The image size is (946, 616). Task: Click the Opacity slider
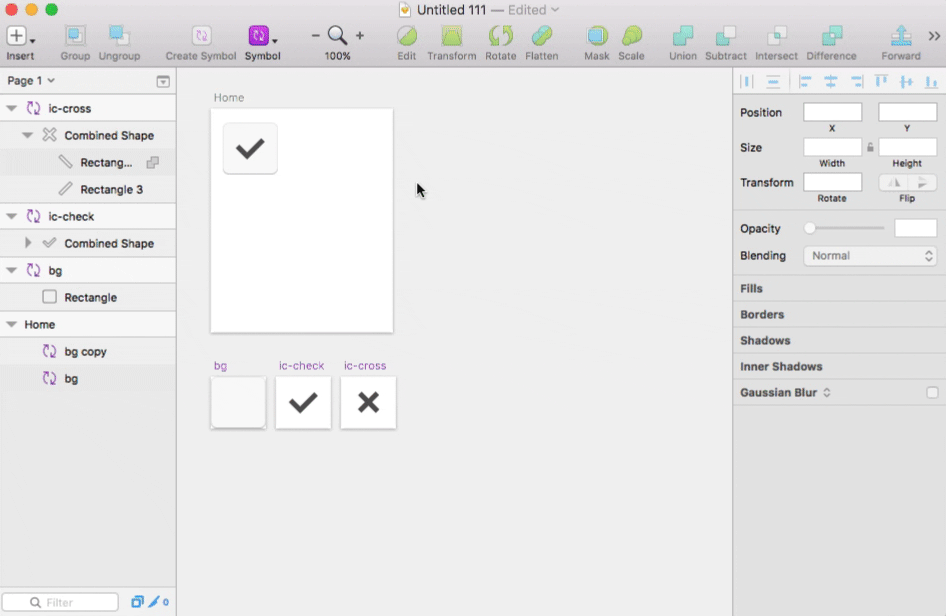click(846, 229)
